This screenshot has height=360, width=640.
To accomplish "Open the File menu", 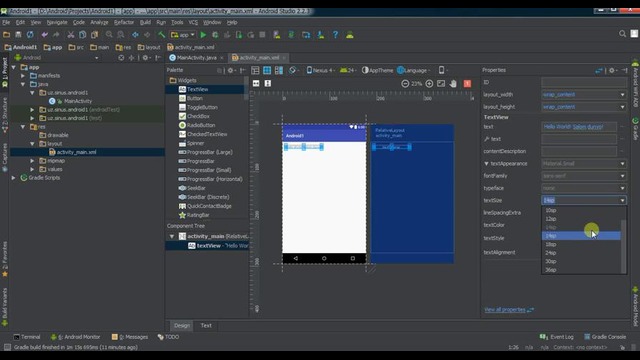I will [6, 22].
